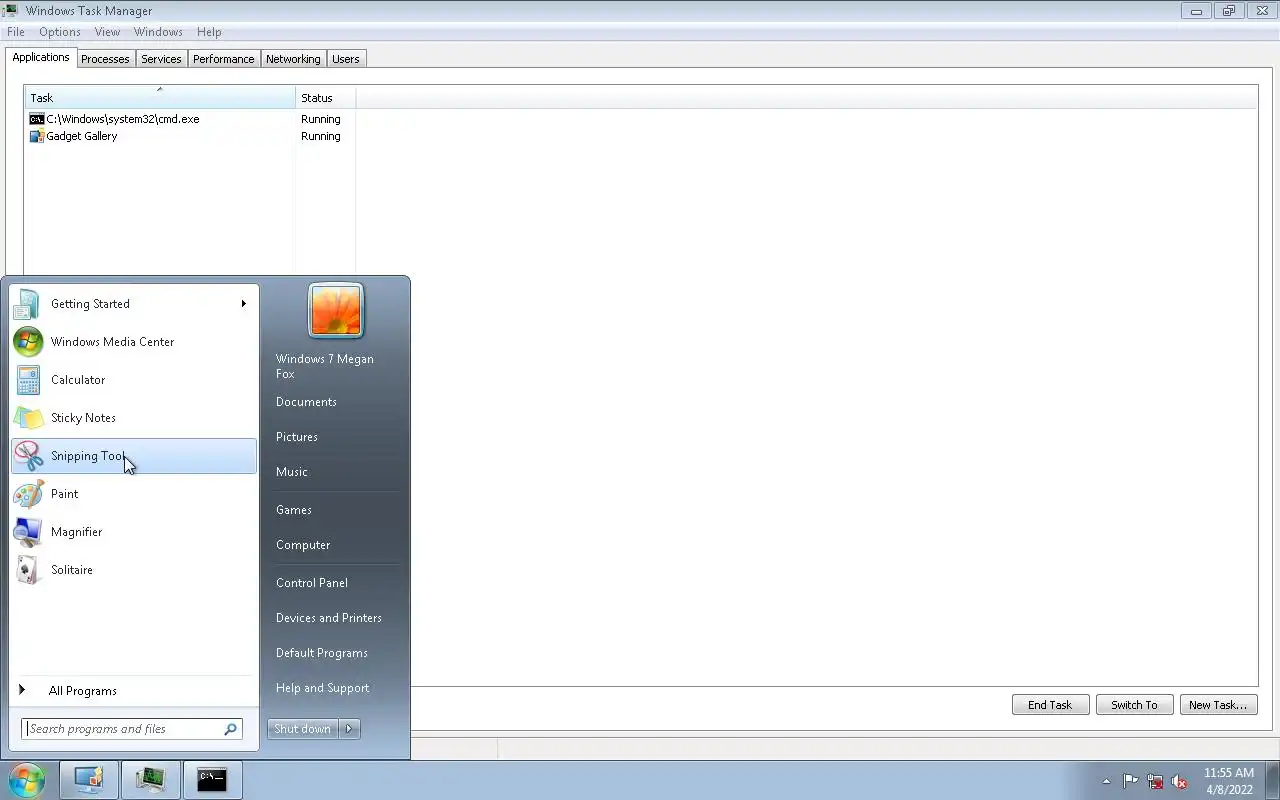Viewport: 1280px width, 800px height.
Task: Launch Calculator from its icon
Action: pyautogui.click(x=28, y=380)
